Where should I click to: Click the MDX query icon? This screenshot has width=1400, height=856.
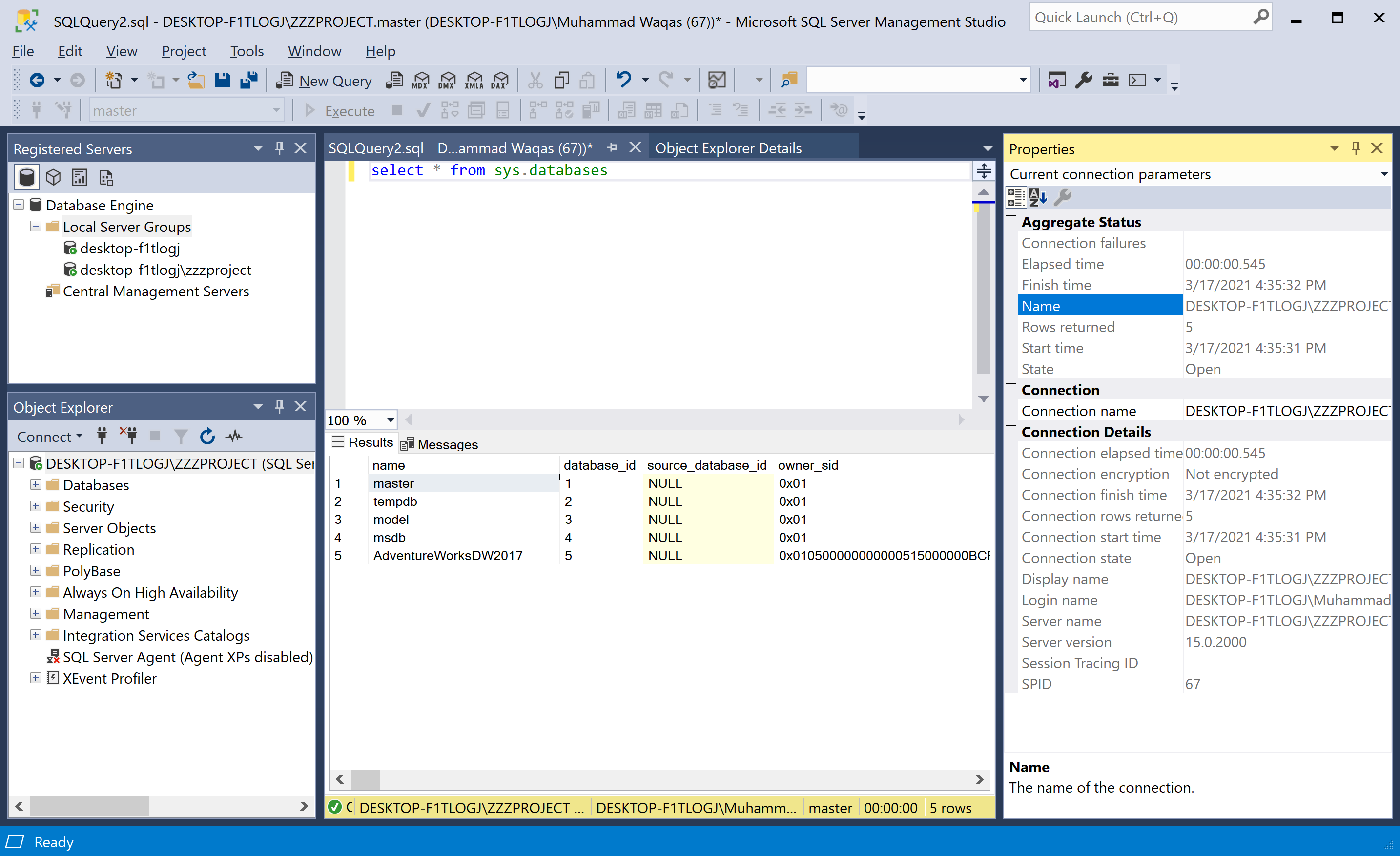(x=420, y=80)
